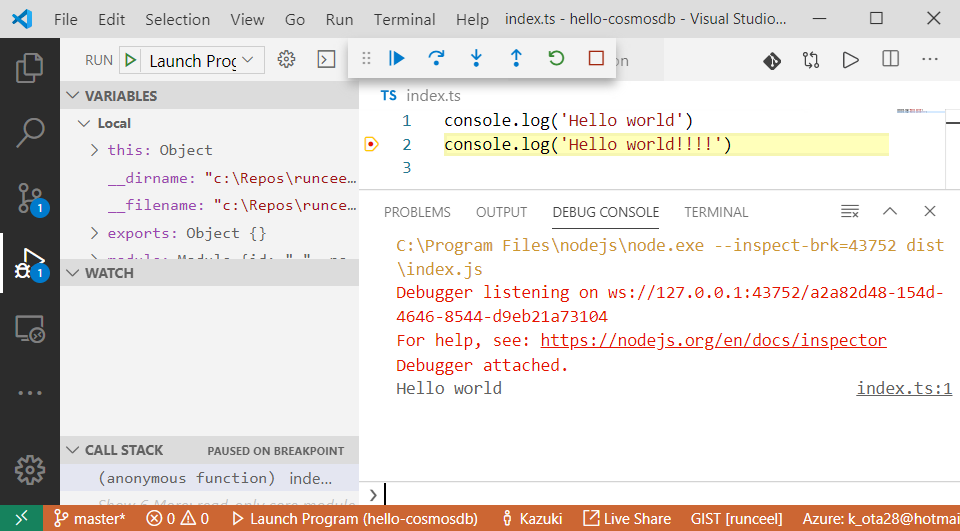Click the Kazuki account in status bar
960x531 pixels.
[x=531, y=519]
